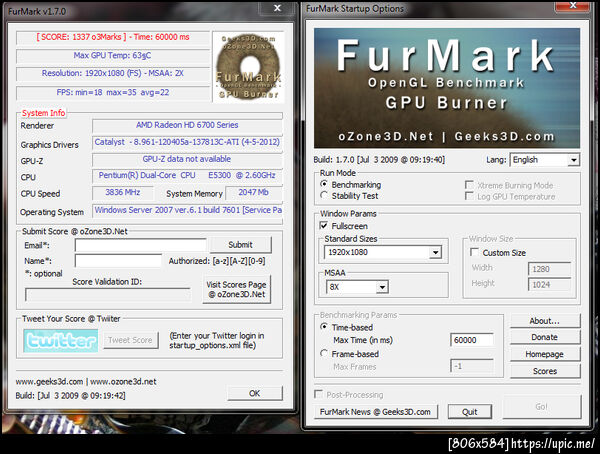Toggle the Post-Processing checkbox

coord(318,394)
